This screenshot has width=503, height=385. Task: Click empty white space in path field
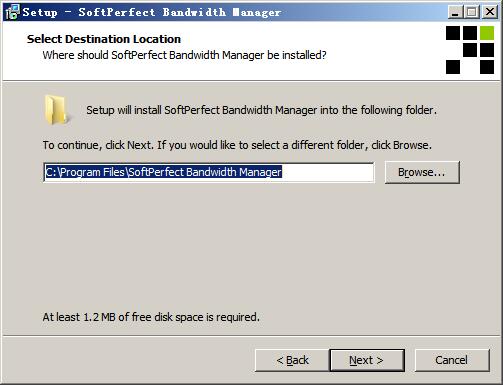(x=327, y=172)
